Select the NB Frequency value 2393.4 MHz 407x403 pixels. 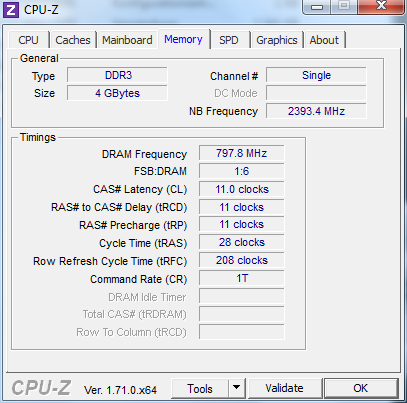(316, 111)
